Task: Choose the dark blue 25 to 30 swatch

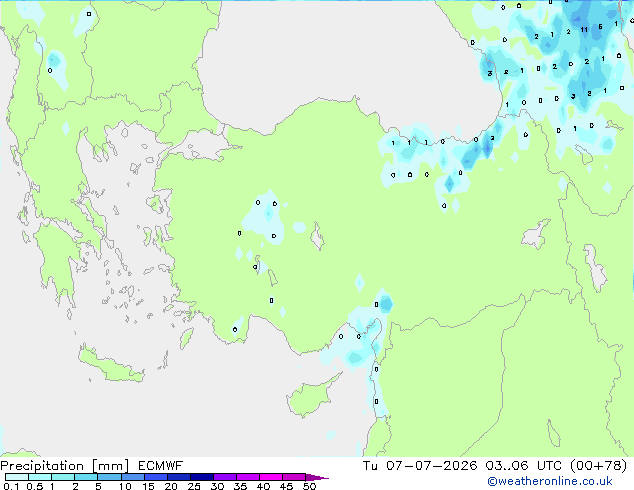Action: point(202,477)
